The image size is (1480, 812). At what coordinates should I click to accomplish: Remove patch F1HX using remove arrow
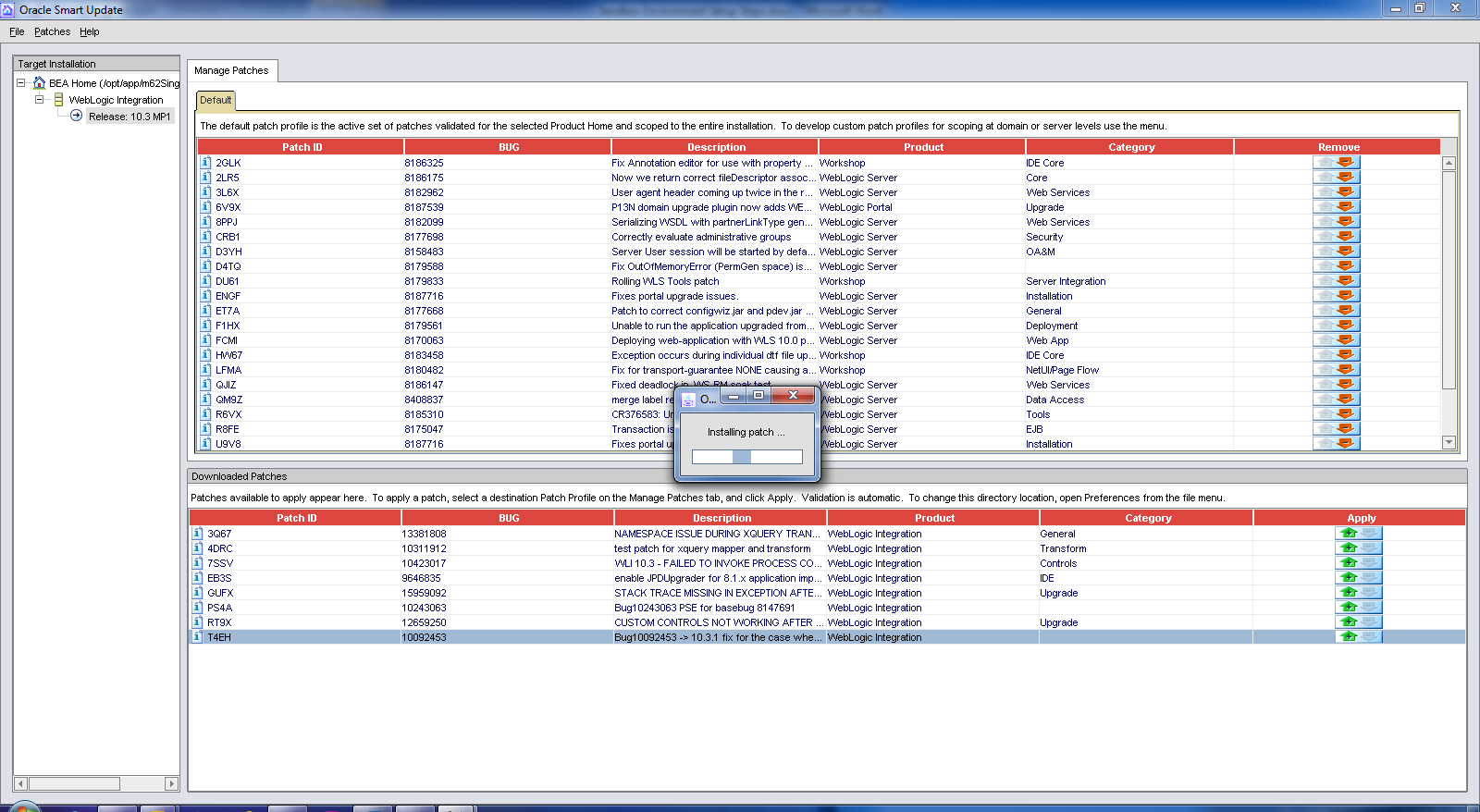(x=1346, y=326)
